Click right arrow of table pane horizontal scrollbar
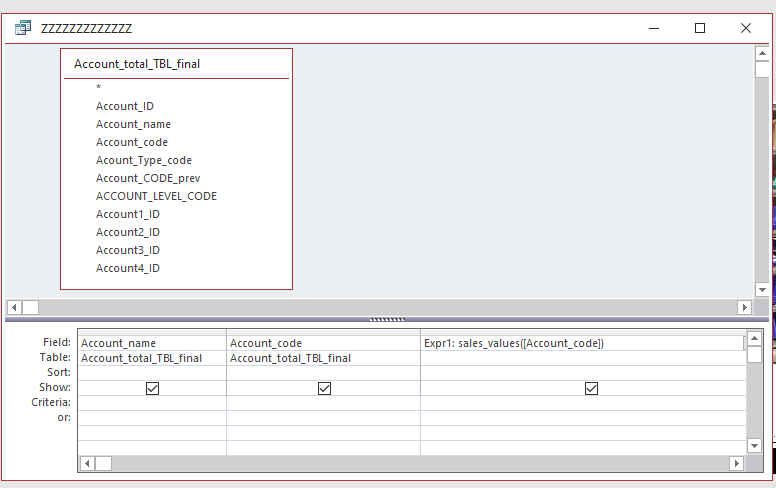 point(744,307)
